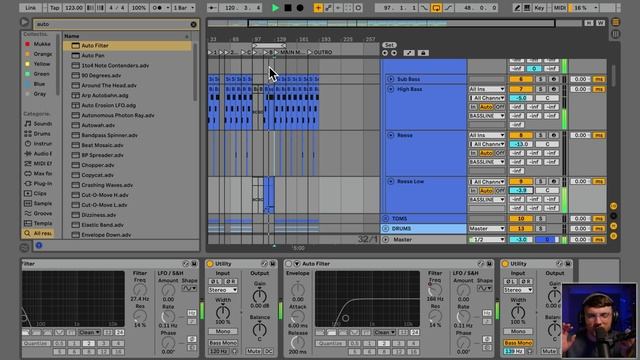
Task: Click the Set locator button
Action: coord(389,45)
